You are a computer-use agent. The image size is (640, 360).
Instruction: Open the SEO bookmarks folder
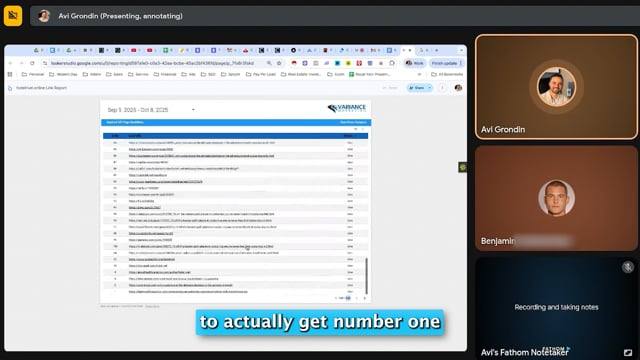208,74
